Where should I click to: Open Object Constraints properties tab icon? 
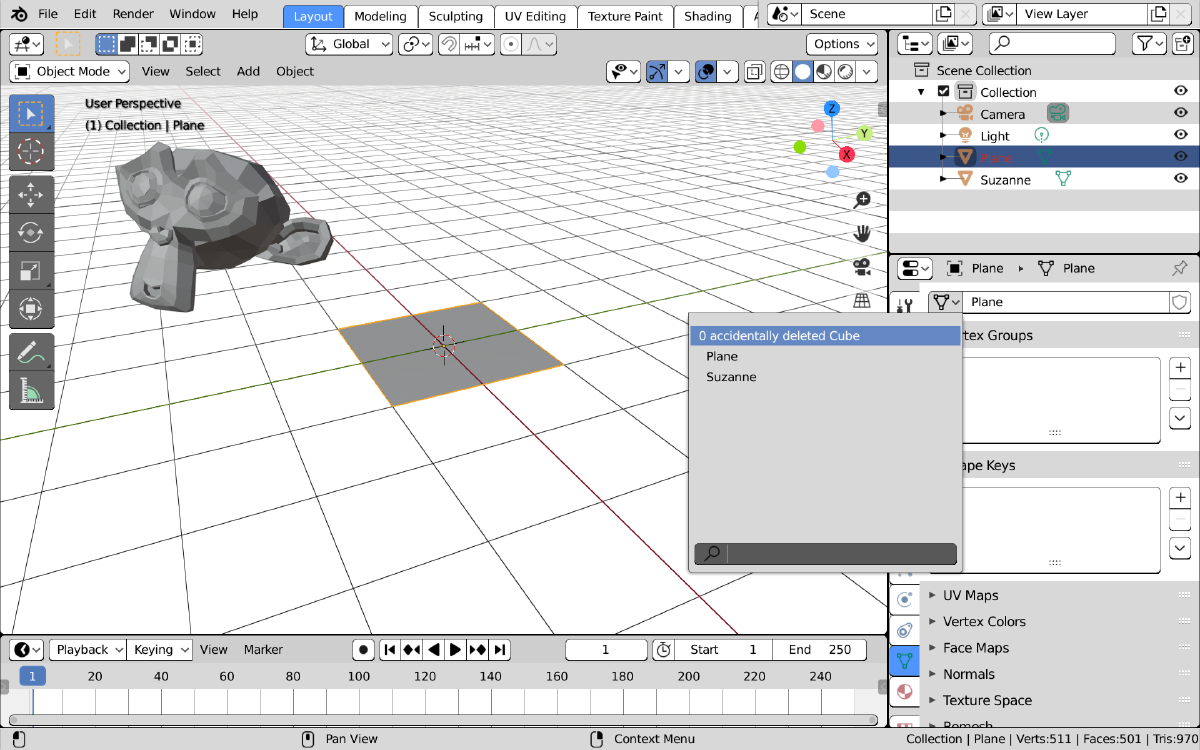905,631
